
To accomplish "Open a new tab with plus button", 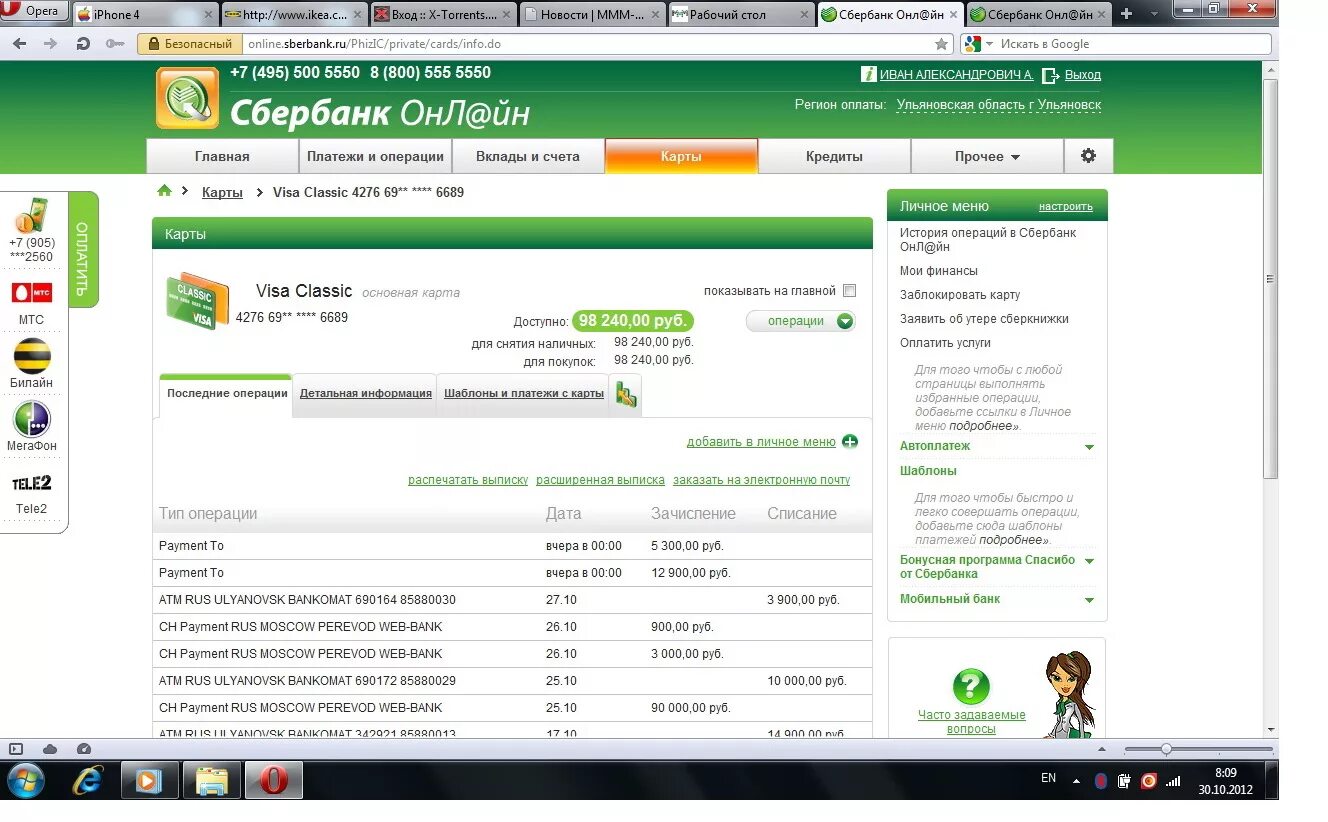I will pyautogui.click(x=1127, y=14).
